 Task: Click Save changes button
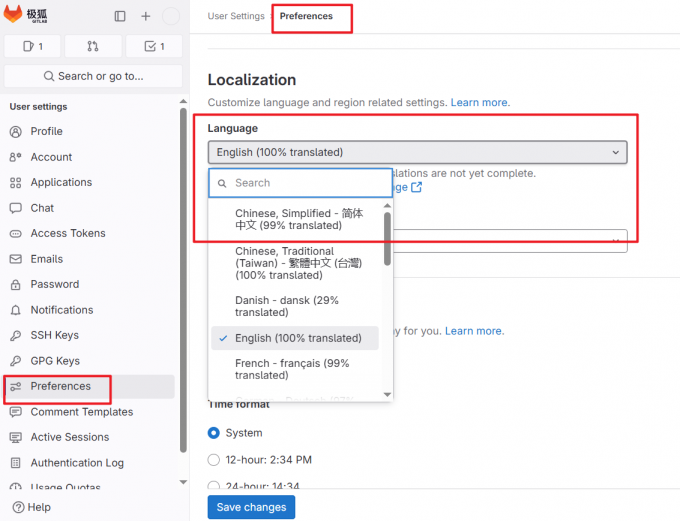click(251, 507)
